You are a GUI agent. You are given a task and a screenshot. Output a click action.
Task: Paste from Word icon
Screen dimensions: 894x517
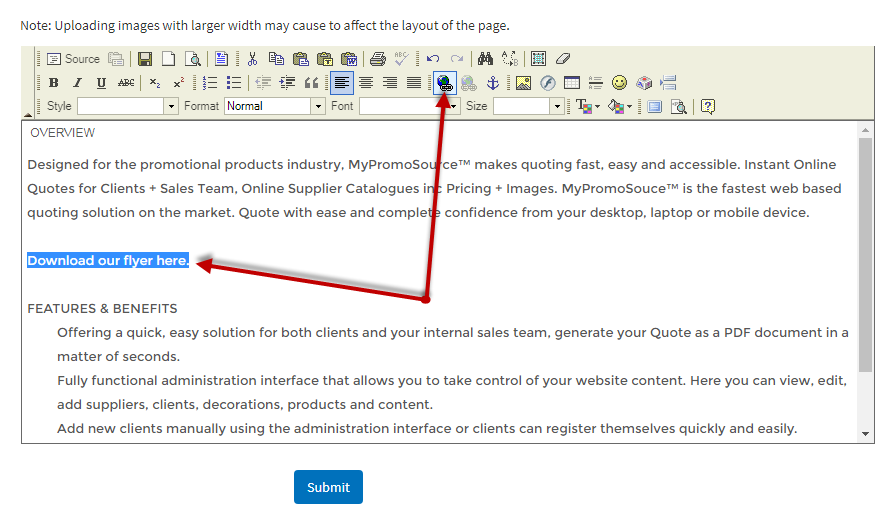(x=348, y=59)
